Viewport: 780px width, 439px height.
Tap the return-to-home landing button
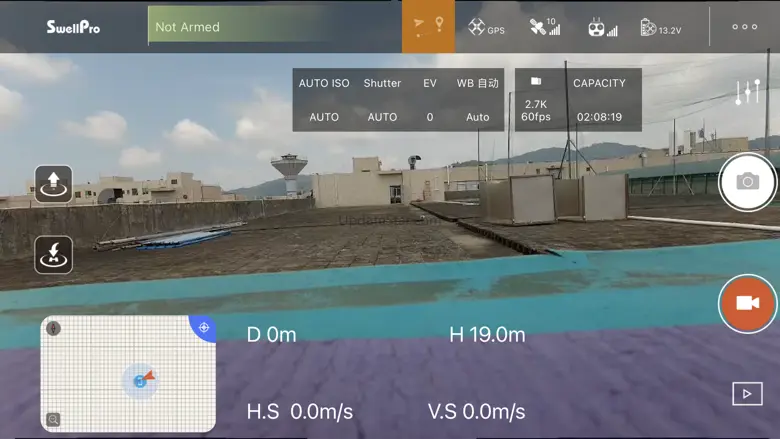point(54,255)
